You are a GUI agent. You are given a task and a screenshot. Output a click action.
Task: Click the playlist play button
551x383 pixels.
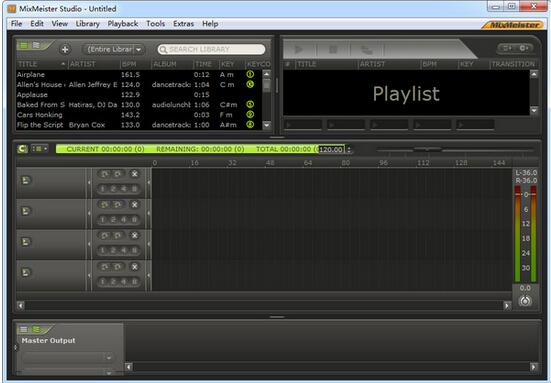click(x=299, y=50)
